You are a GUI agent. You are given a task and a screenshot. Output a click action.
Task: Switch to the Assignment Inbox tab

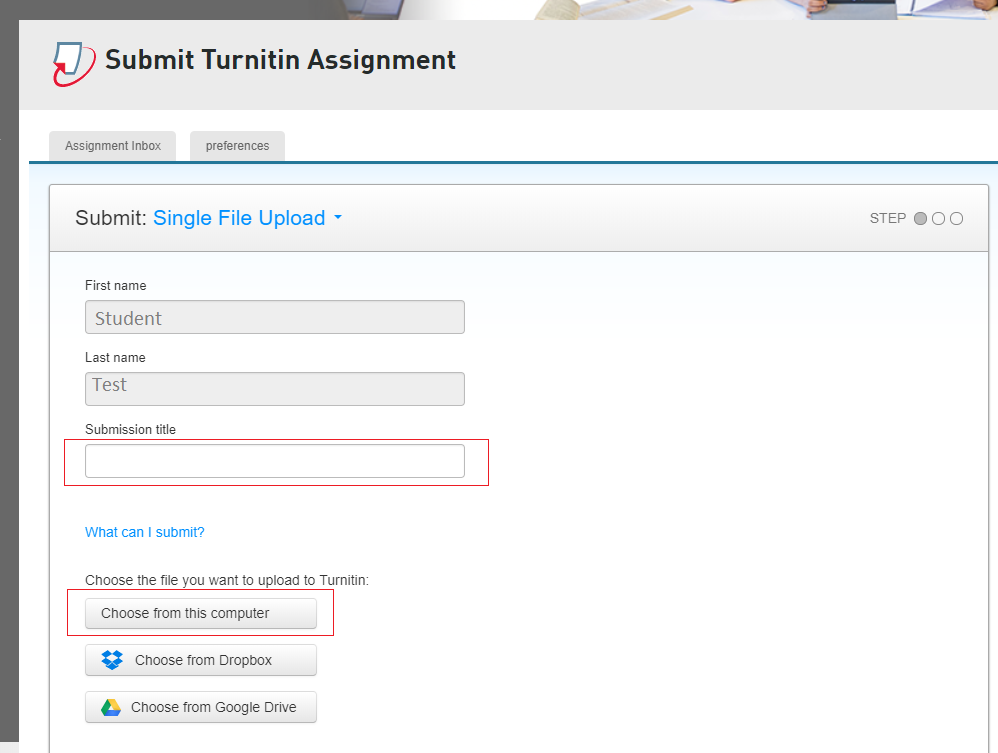(x=113, y=146)
